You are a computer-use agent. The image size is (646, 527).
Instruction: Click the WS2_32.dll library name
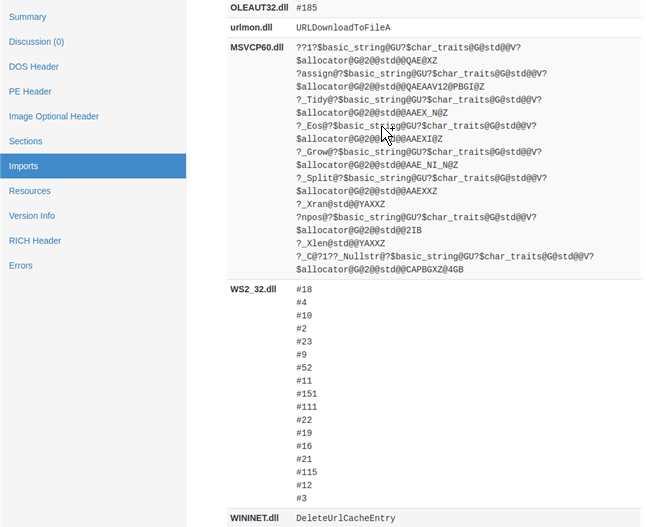click(253, 289)
